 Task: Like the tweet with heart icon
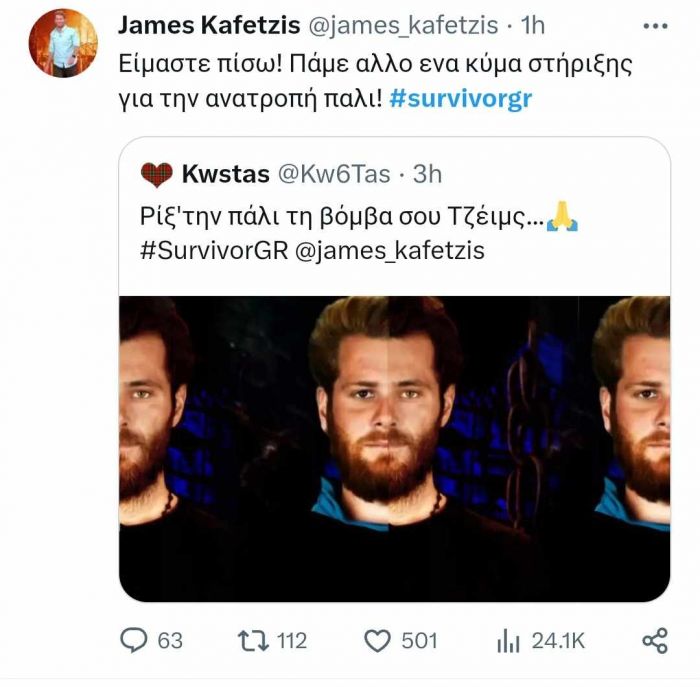click(x=378, y=641)
